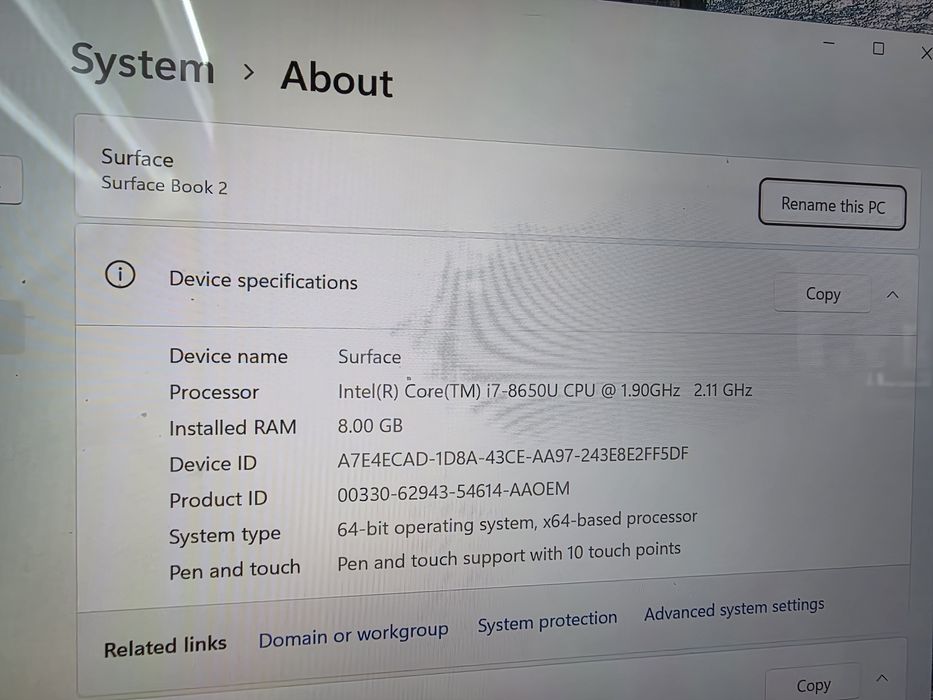Collapse the Device specifications section
This screenshot has height=700, width=933.
(x=893, y=295)
